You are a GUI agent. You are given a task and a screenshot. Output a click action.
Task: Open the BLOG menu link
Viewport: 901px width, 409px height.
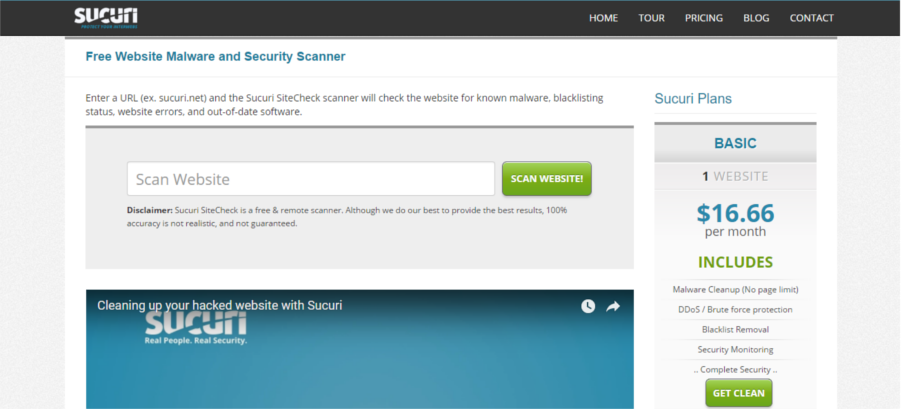pyautogui.click(x=756, y=18)
